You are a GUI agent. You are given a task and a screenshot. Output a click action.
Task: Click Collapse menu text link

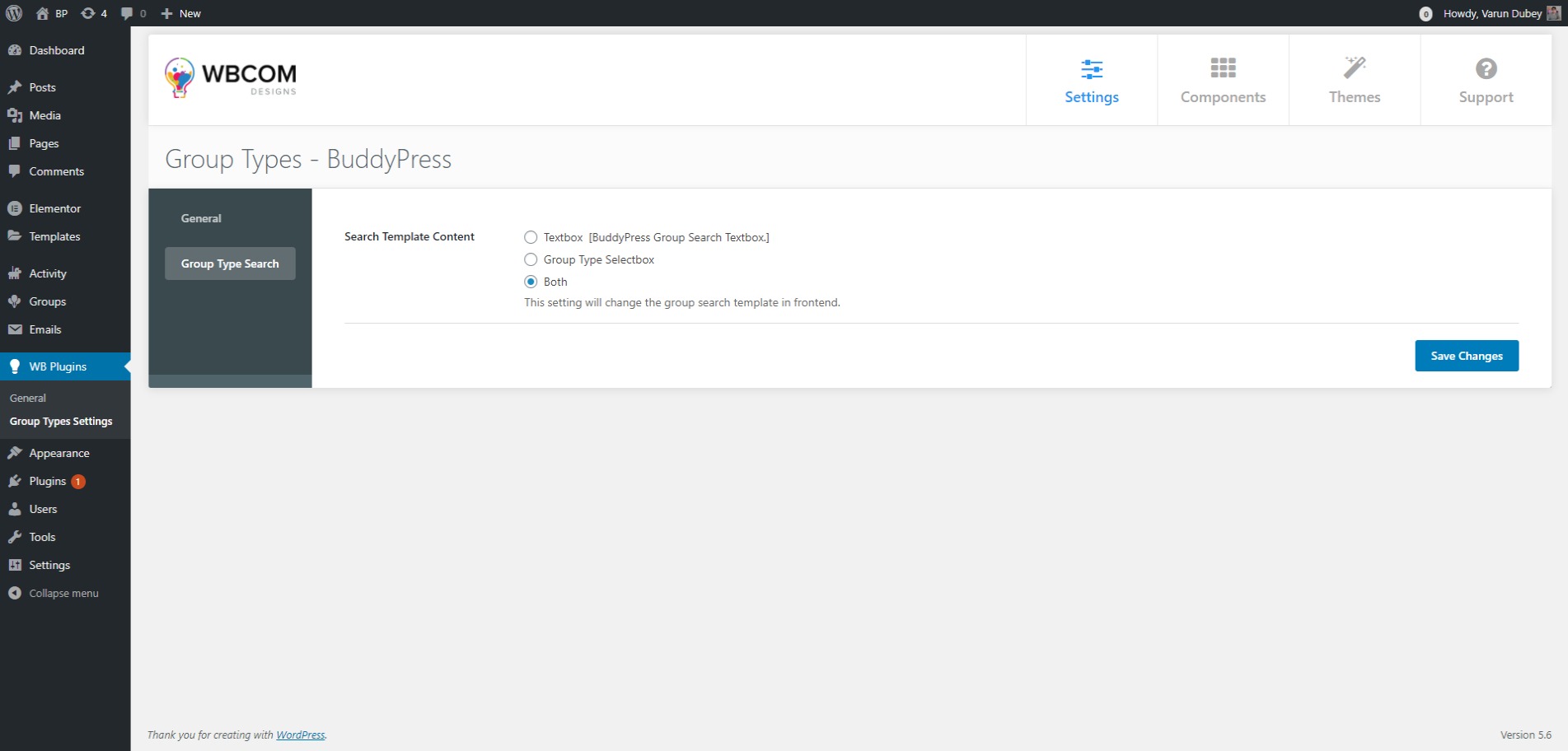point(63,593)
